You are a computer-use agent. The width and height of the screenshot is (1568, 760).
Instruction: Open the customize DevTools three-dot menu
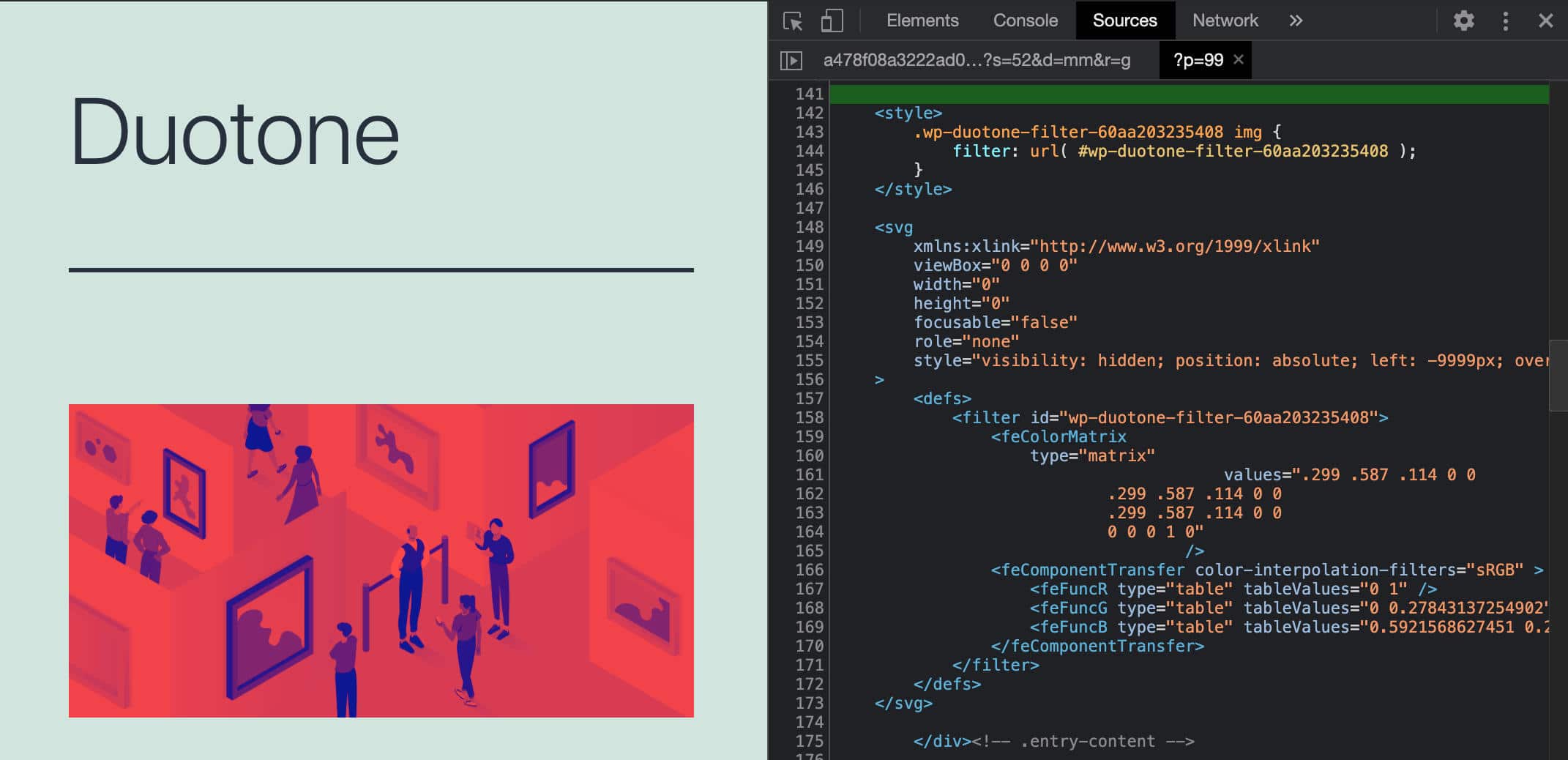point(1505,21)
